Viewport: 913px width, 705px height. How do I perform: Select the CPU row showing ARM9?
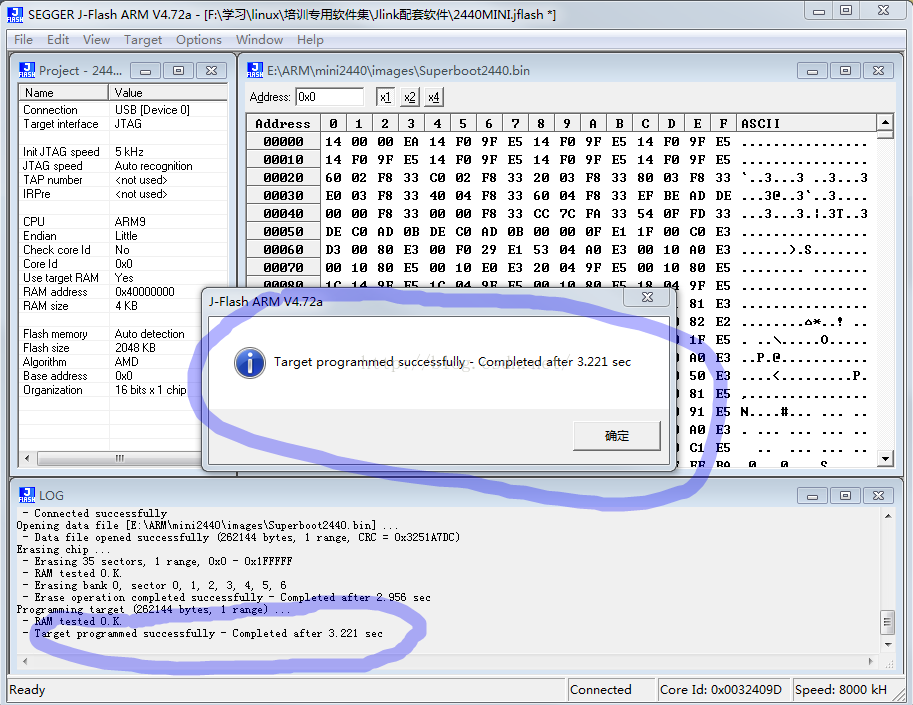123,222
